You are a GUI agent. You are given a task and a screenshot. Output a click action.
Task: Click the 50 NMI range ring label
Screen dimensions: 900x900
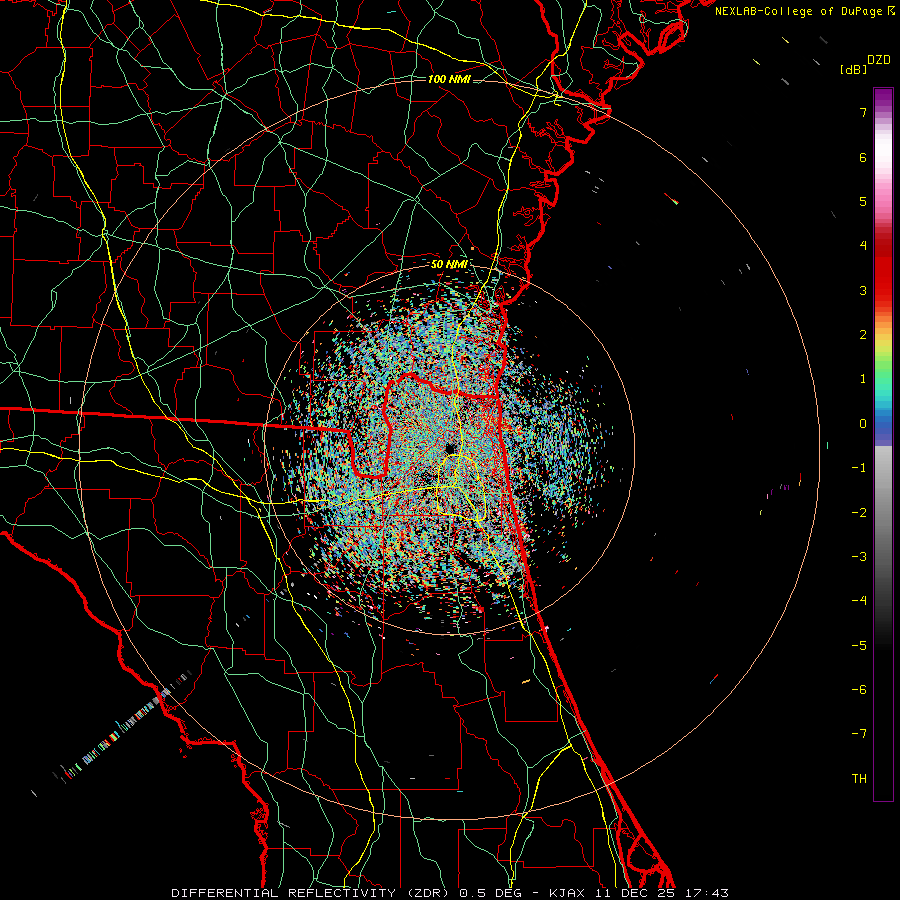[x=449, y=264]
